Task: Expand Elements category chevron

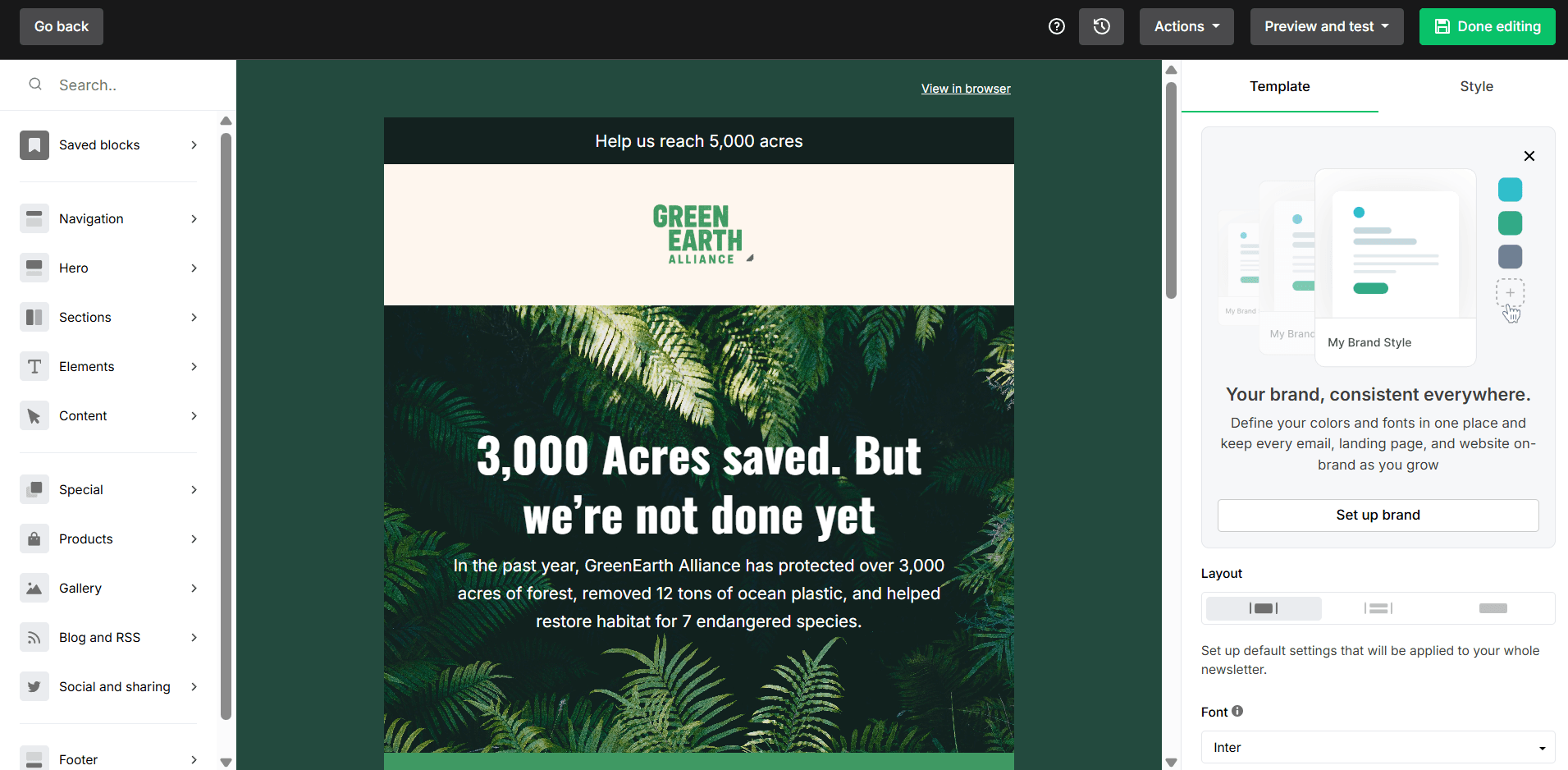Action: click(194, 367)
